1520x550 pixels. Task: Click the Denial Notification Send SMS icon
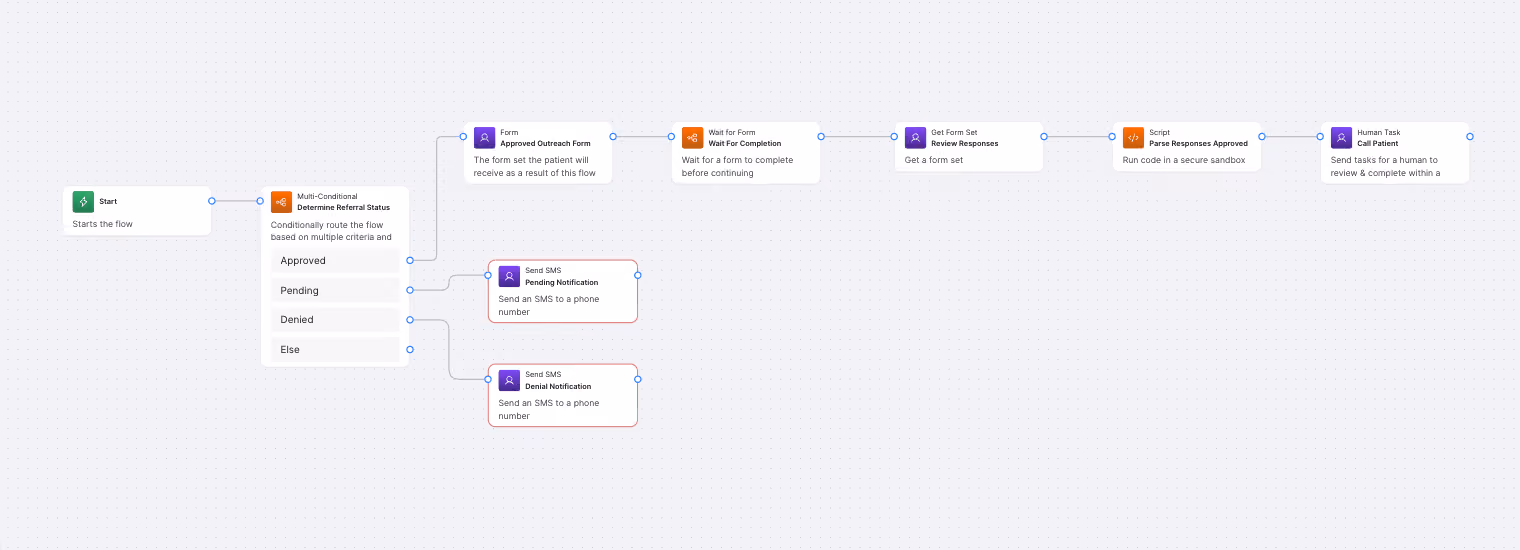tap(509, 380)
